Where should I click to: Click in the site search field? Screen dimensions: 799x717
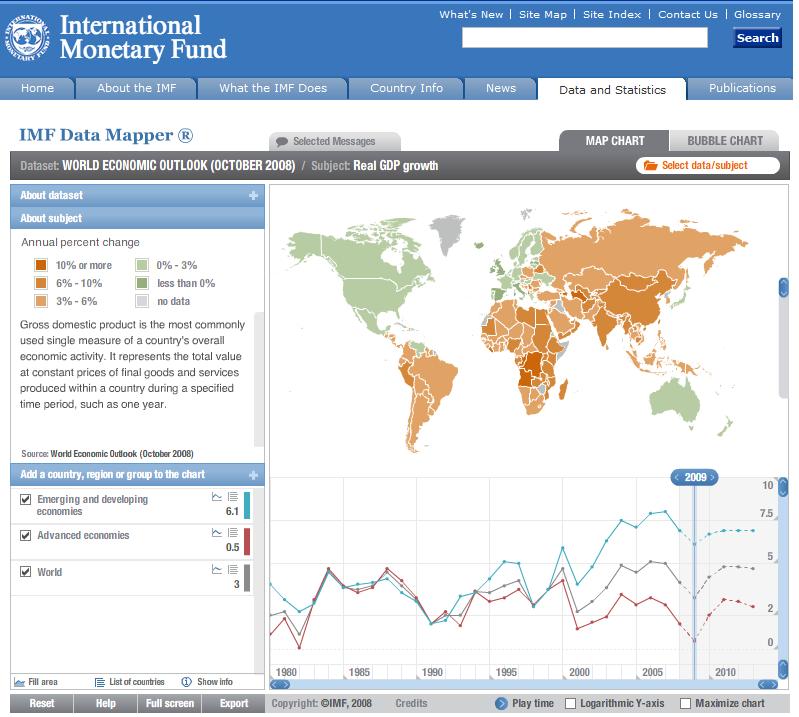tap(584, 38)
